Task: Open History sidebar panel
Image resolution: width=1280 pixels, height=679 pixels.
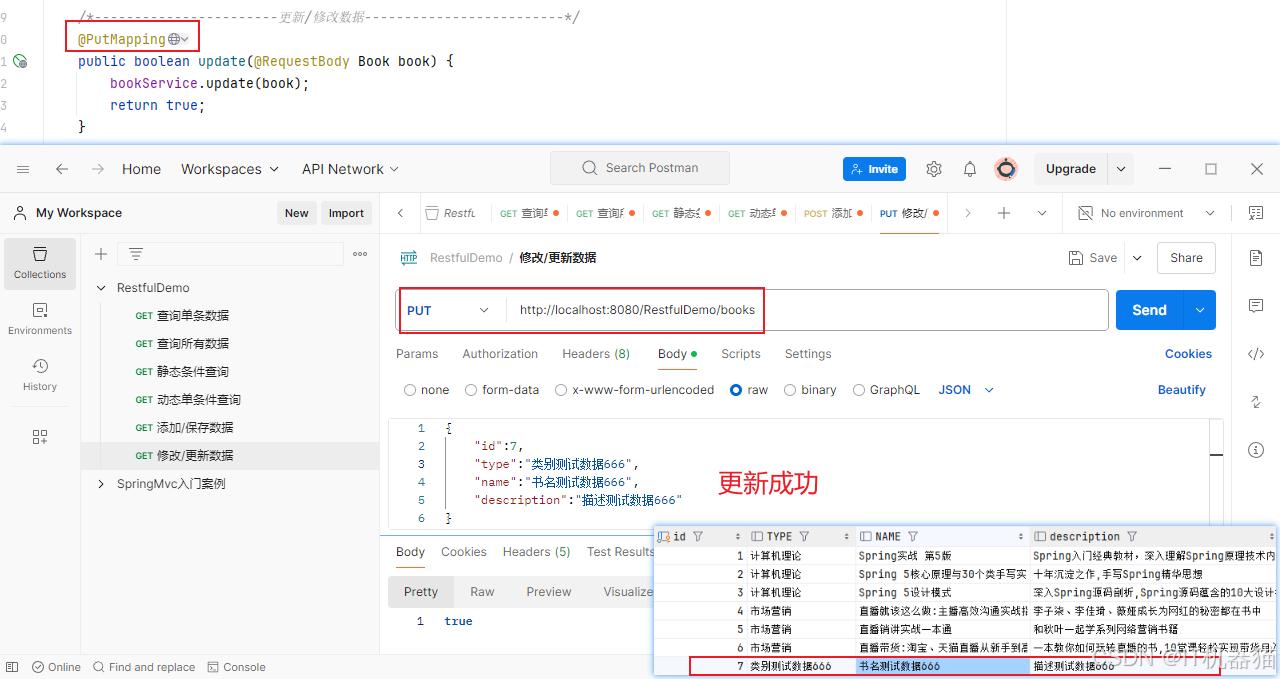Action: (x=40, y=375)
